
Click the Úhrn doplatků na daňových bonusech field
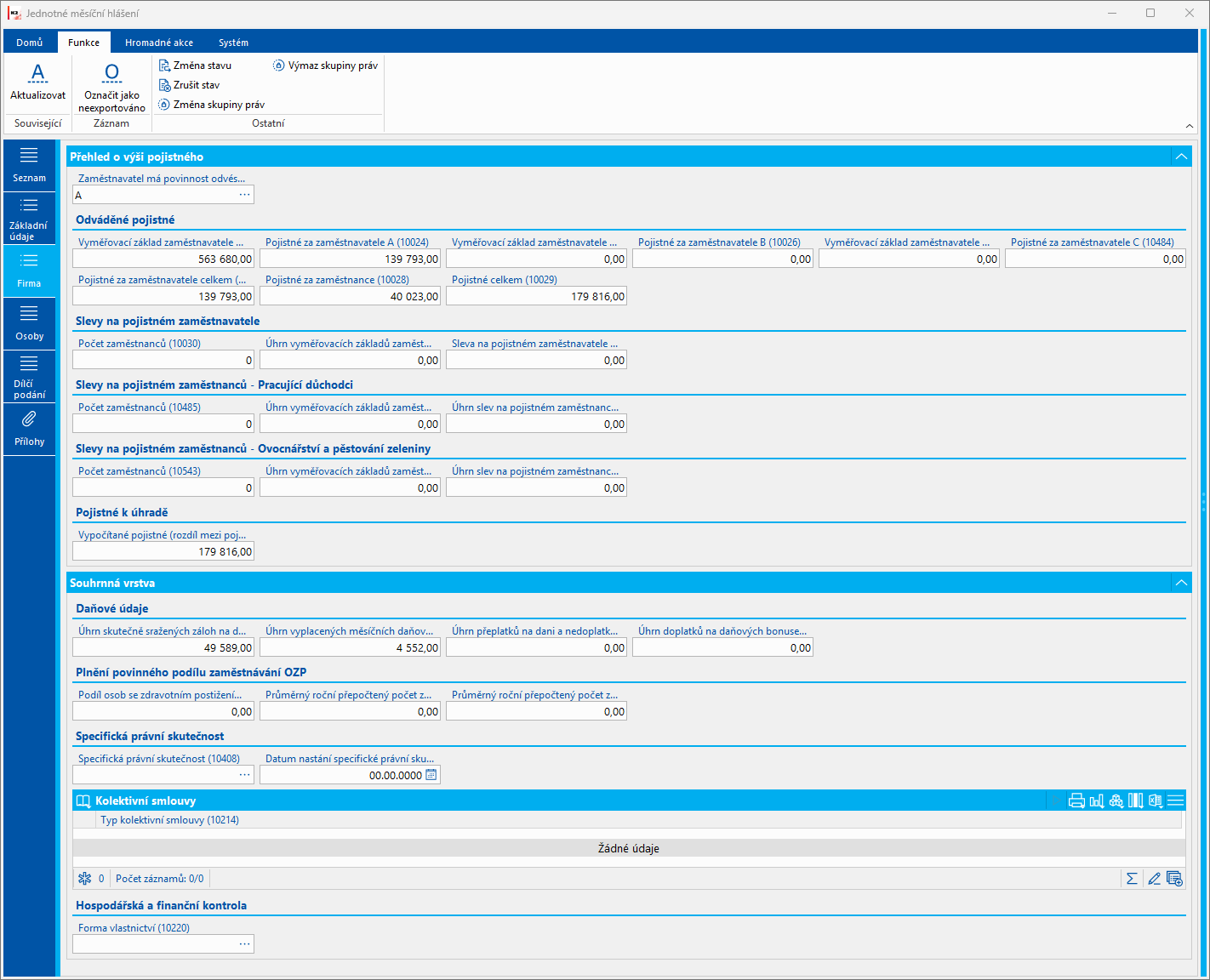722,647
